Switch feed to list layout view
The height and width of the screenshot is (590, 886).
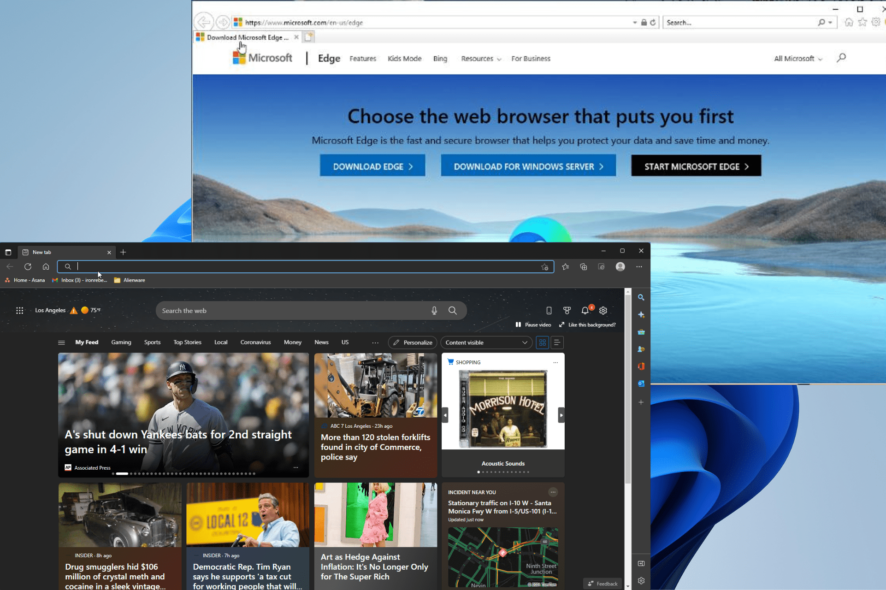coord(557,342)
